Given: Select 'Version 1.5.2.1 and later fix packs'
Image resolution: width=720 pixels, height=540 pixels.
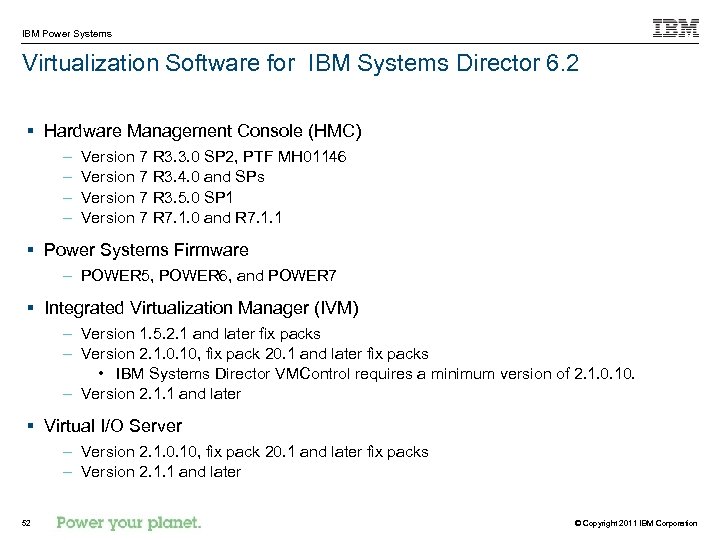Looking at the screenshot, I should click(x=201, y=334).
